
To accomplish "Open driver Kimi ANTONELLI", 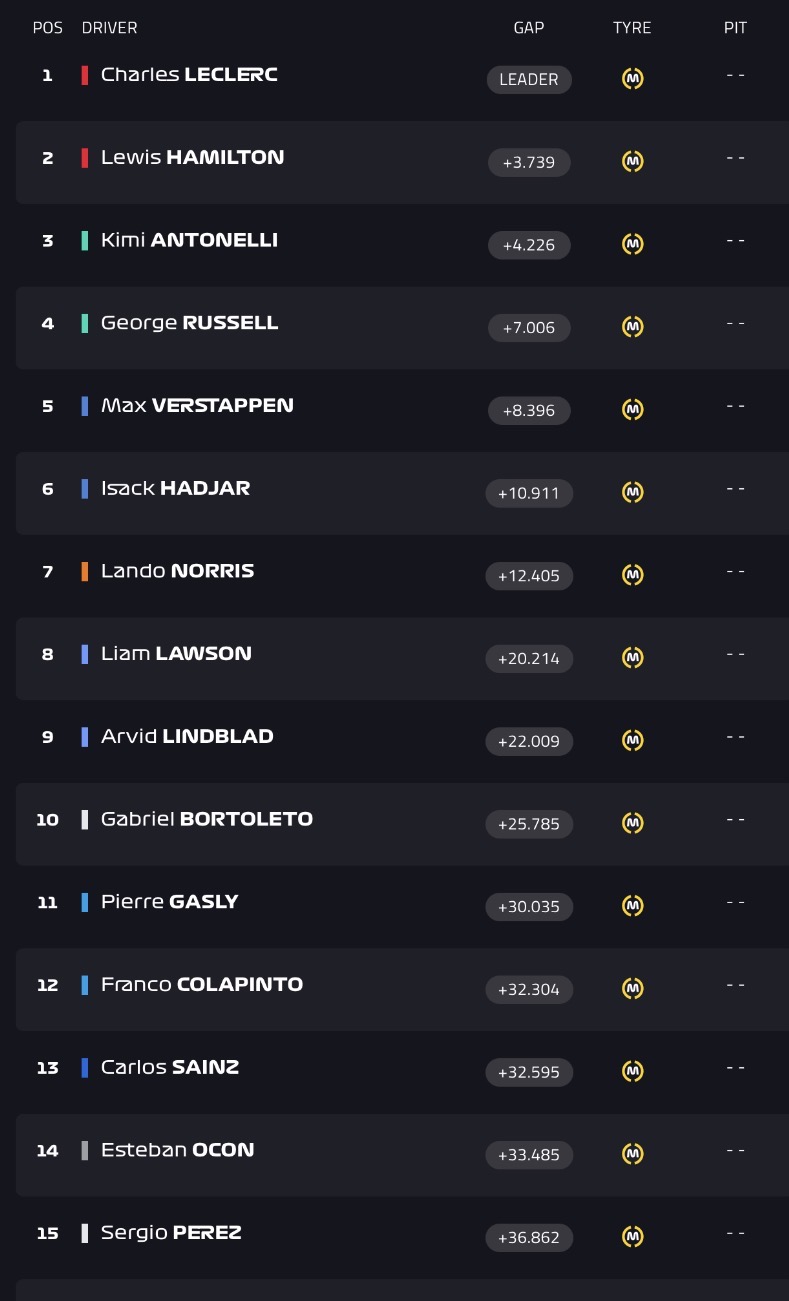I will tap(189, 240).
